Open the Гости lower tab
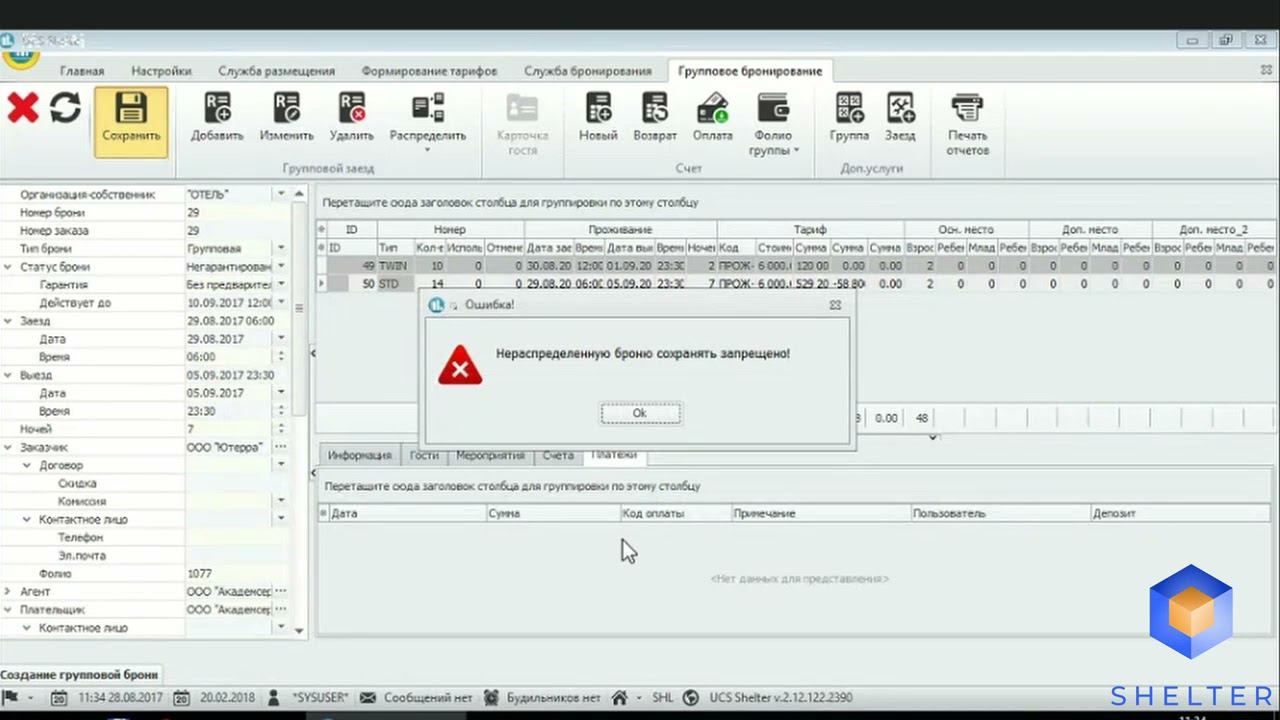This screenshot has height=720, width=1280. click(424, 455)
